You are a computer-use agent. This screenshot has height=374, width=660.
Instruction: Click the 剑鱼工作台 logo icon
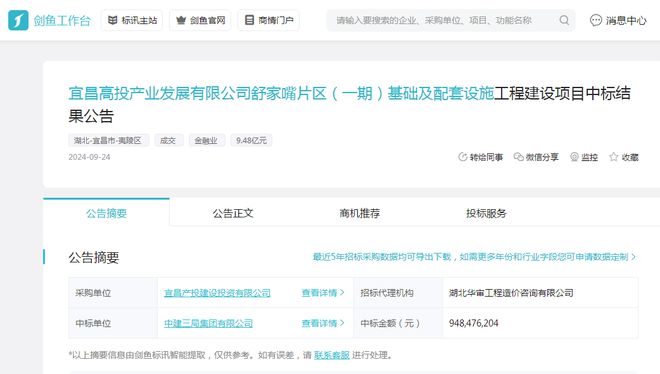point(18,20)
